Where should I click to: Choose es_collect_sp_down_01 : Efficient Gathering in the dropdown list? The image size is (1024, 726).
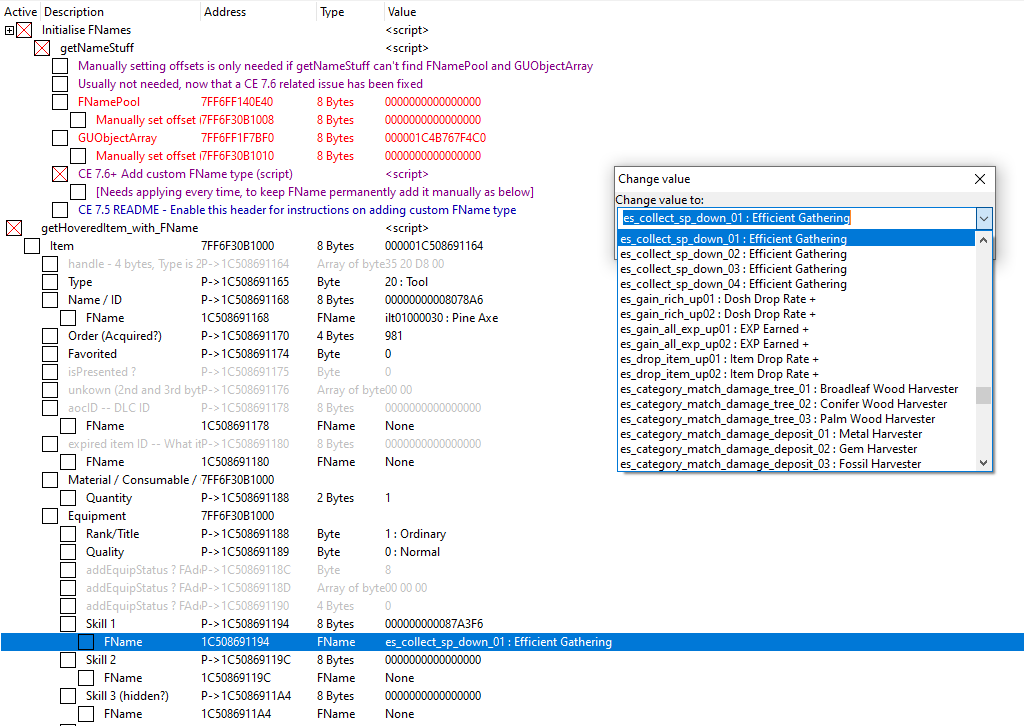[797, 239]
